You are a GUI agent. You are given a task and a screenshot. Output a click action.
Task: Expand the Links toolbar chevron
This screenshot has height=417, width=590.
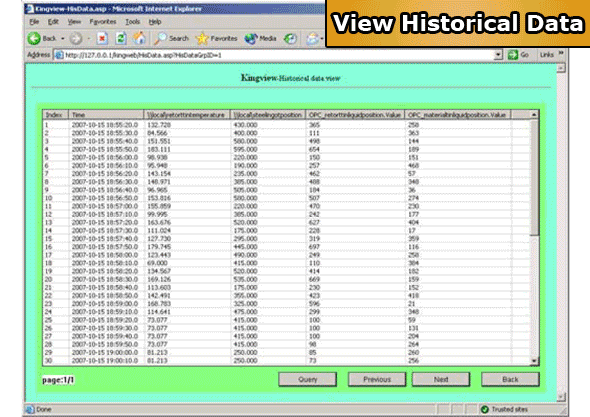click(x=561, y=53)
